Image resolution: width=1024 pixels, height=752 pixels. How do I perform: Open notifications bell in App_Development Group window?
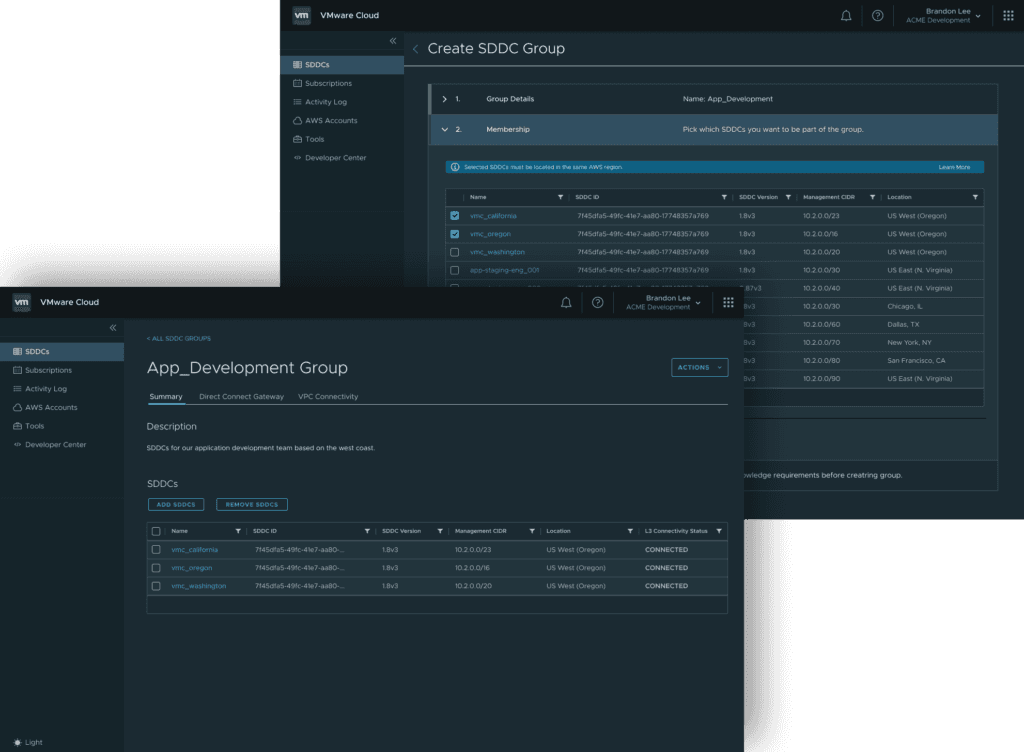coord(566,303)
